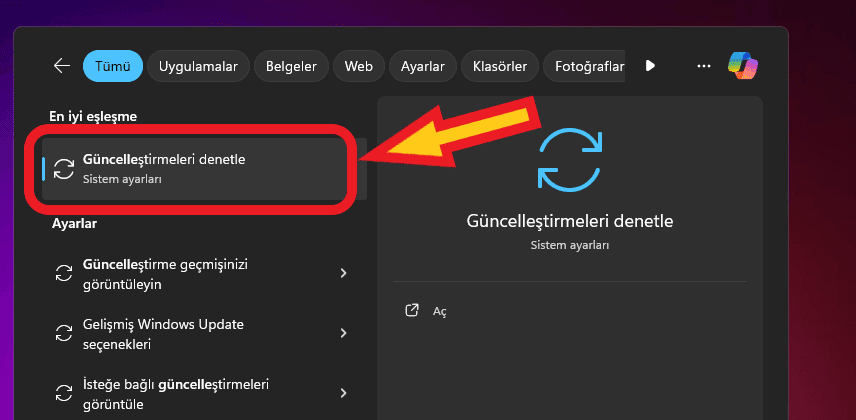856x420 pixels.
Task: Filter results by Web
Action: (x=358, y=67)
